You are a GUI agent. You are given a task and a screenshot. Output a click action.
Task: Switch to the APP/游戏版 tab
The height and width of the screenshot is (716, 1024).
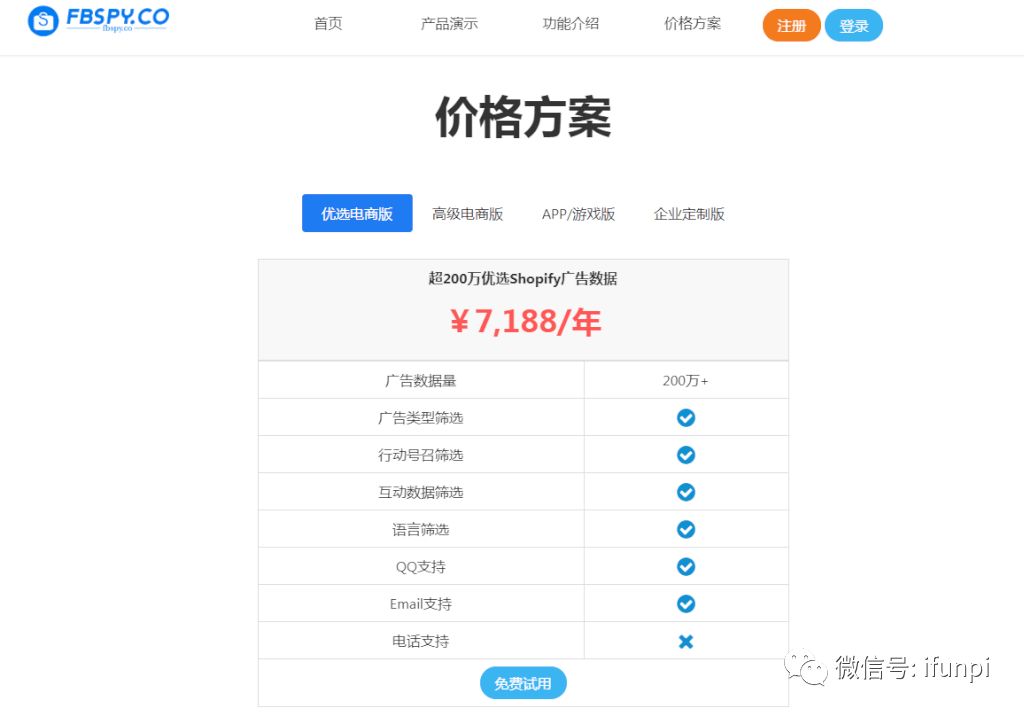pos(579,214)
